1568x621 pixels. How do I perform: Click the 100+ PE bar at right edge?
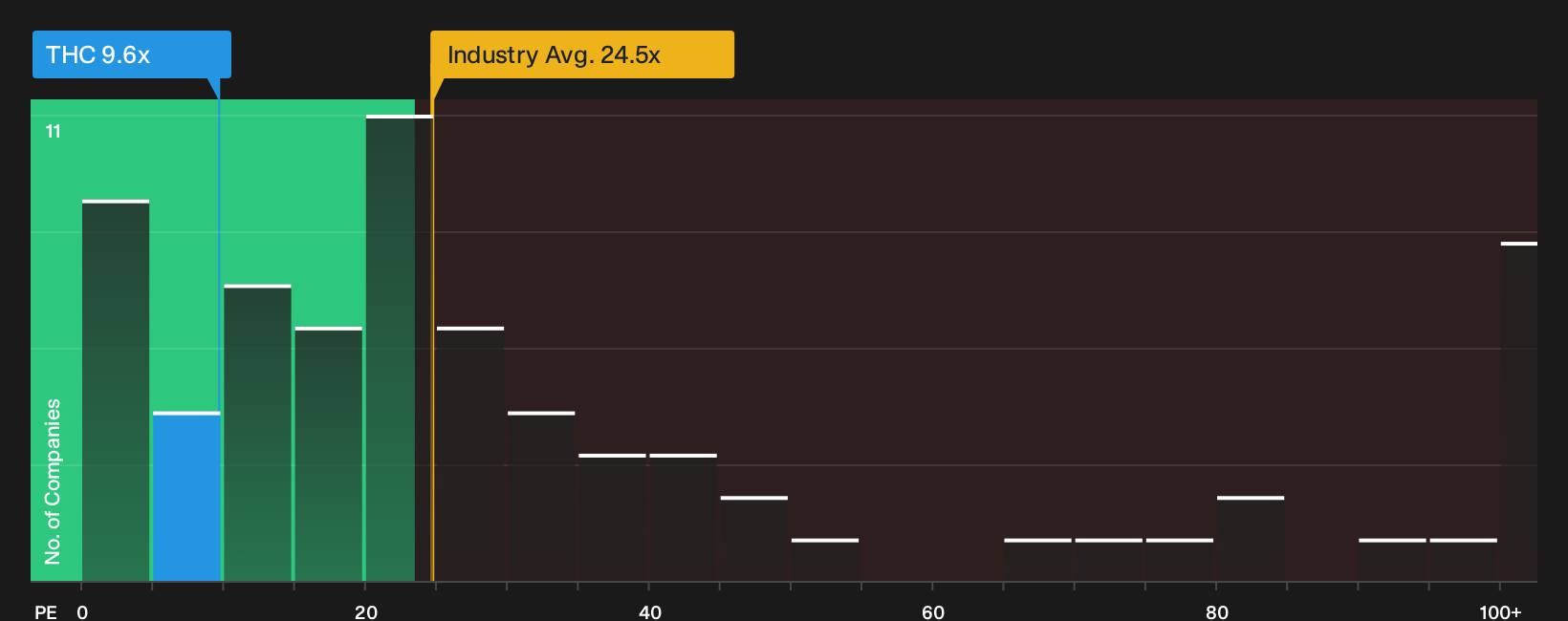point(1519,412)
